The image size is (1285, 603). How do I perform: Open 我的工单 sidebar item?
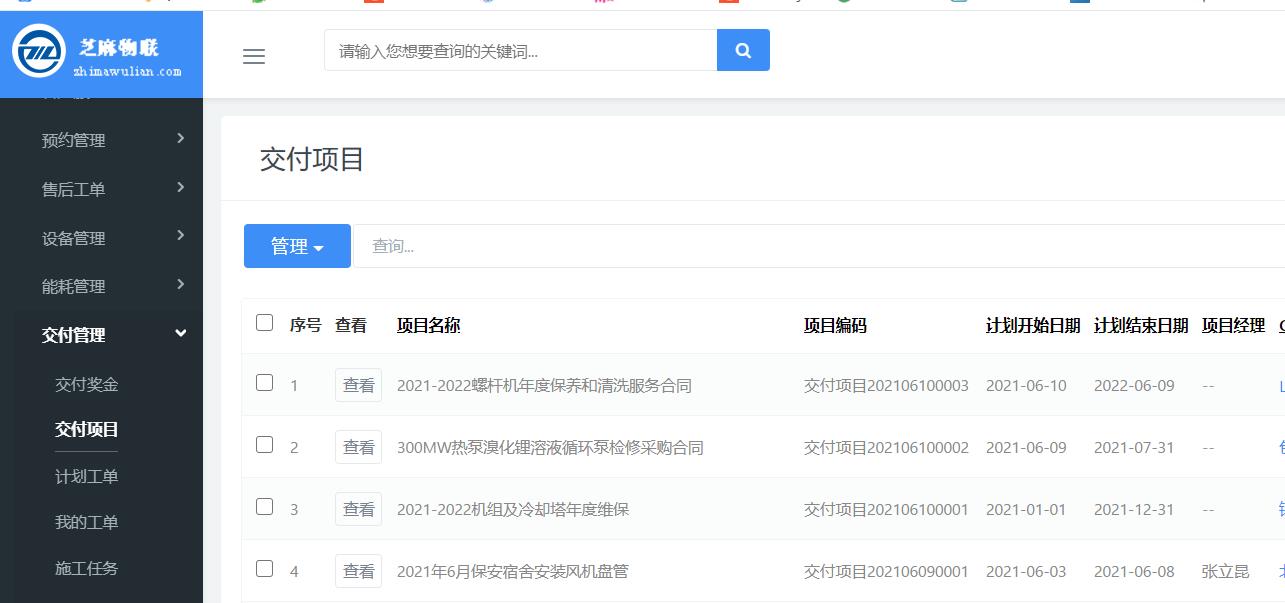click(x=87, y=522)
